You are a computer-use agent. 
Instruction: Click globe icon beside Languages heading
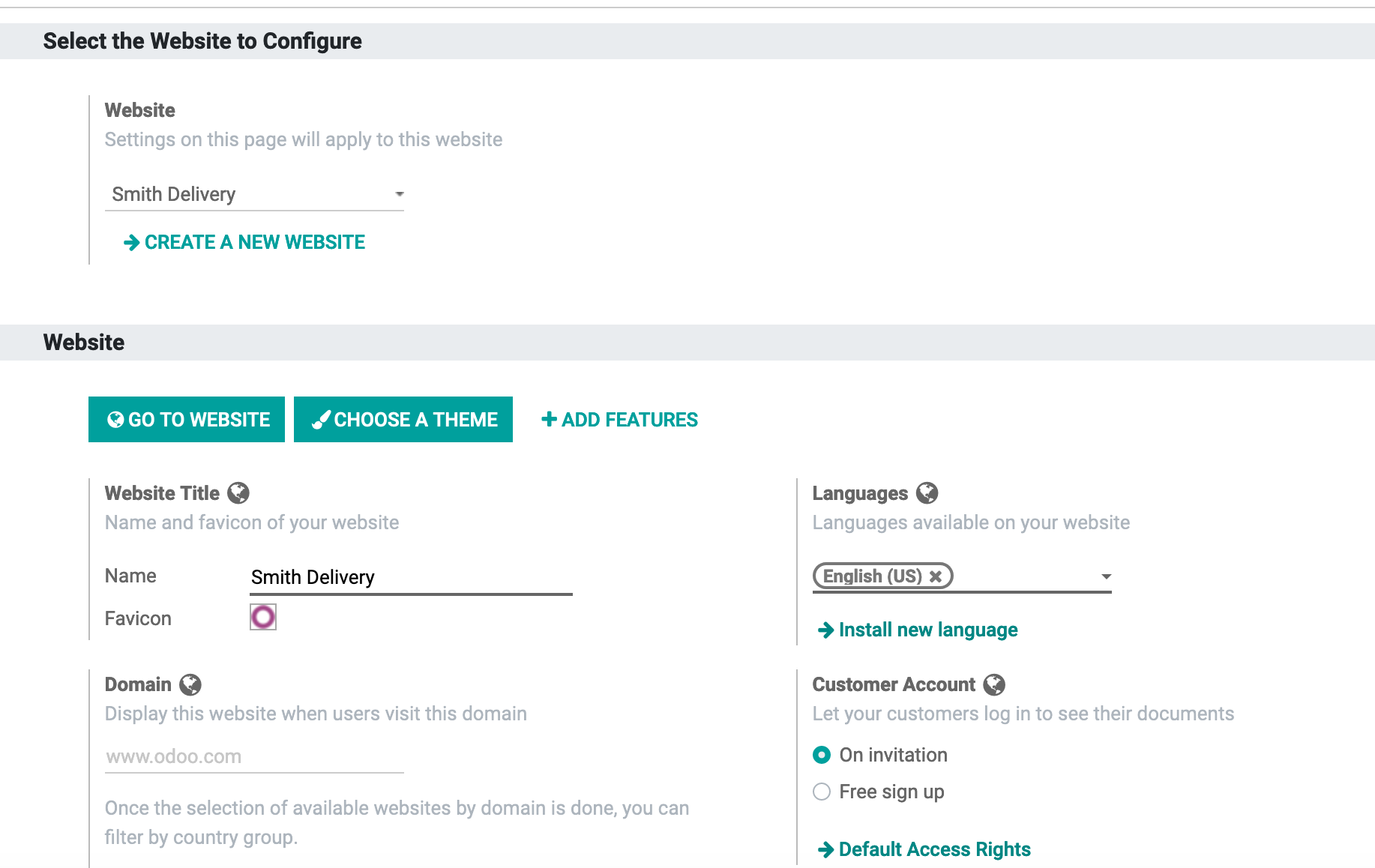point(927,493)
